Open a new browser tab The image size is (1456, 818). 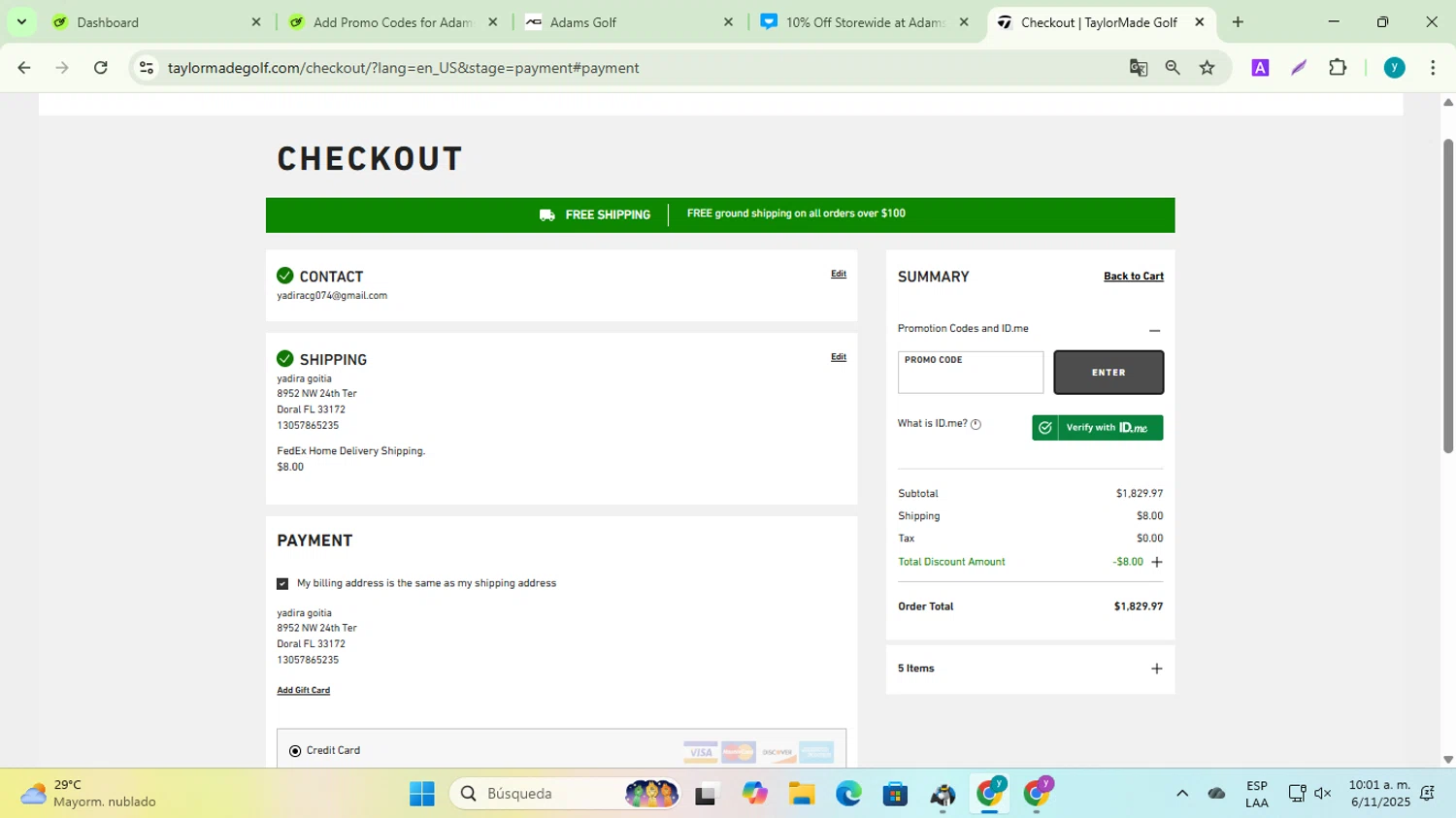(1238, 21)
